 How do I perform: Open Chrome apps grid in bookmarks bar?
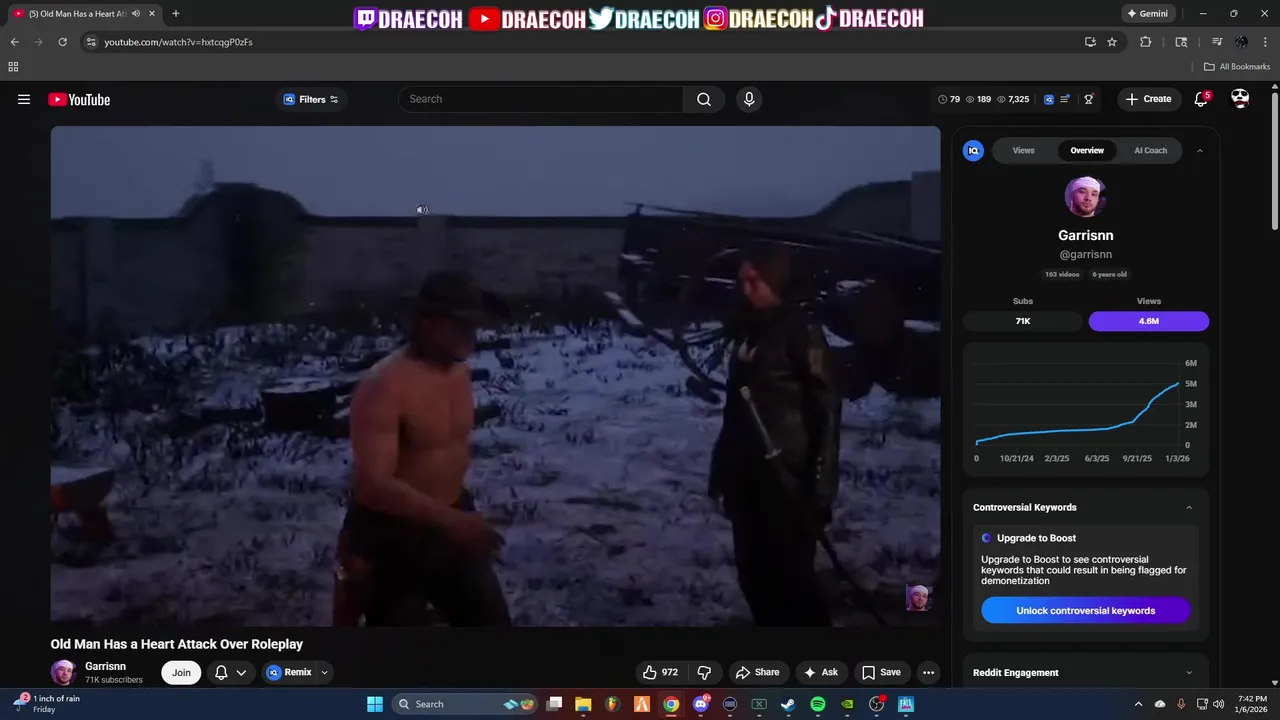click(13, 67)
